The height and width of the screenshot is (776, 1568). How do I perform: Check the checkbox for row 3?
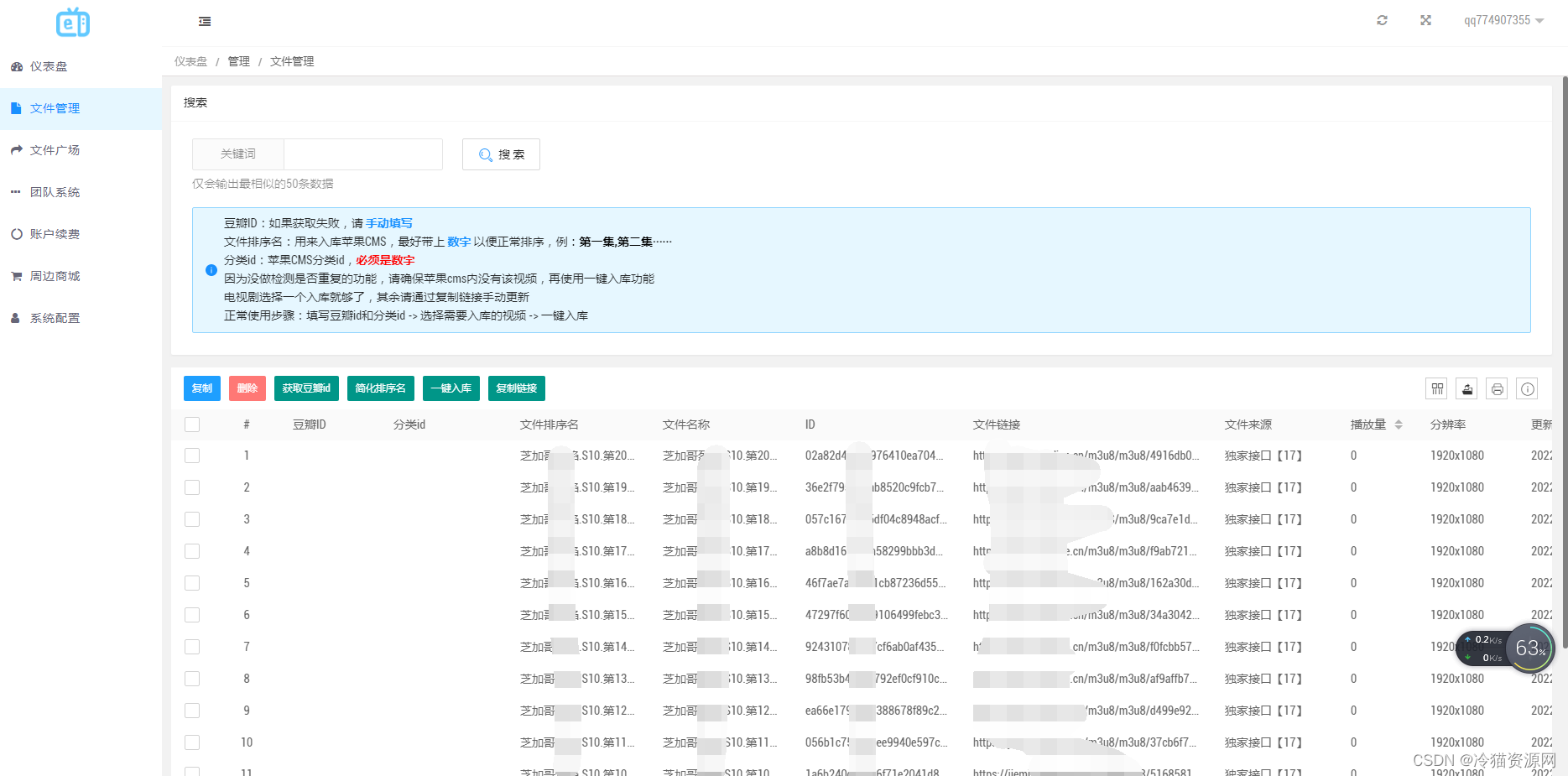click(192, 519)
